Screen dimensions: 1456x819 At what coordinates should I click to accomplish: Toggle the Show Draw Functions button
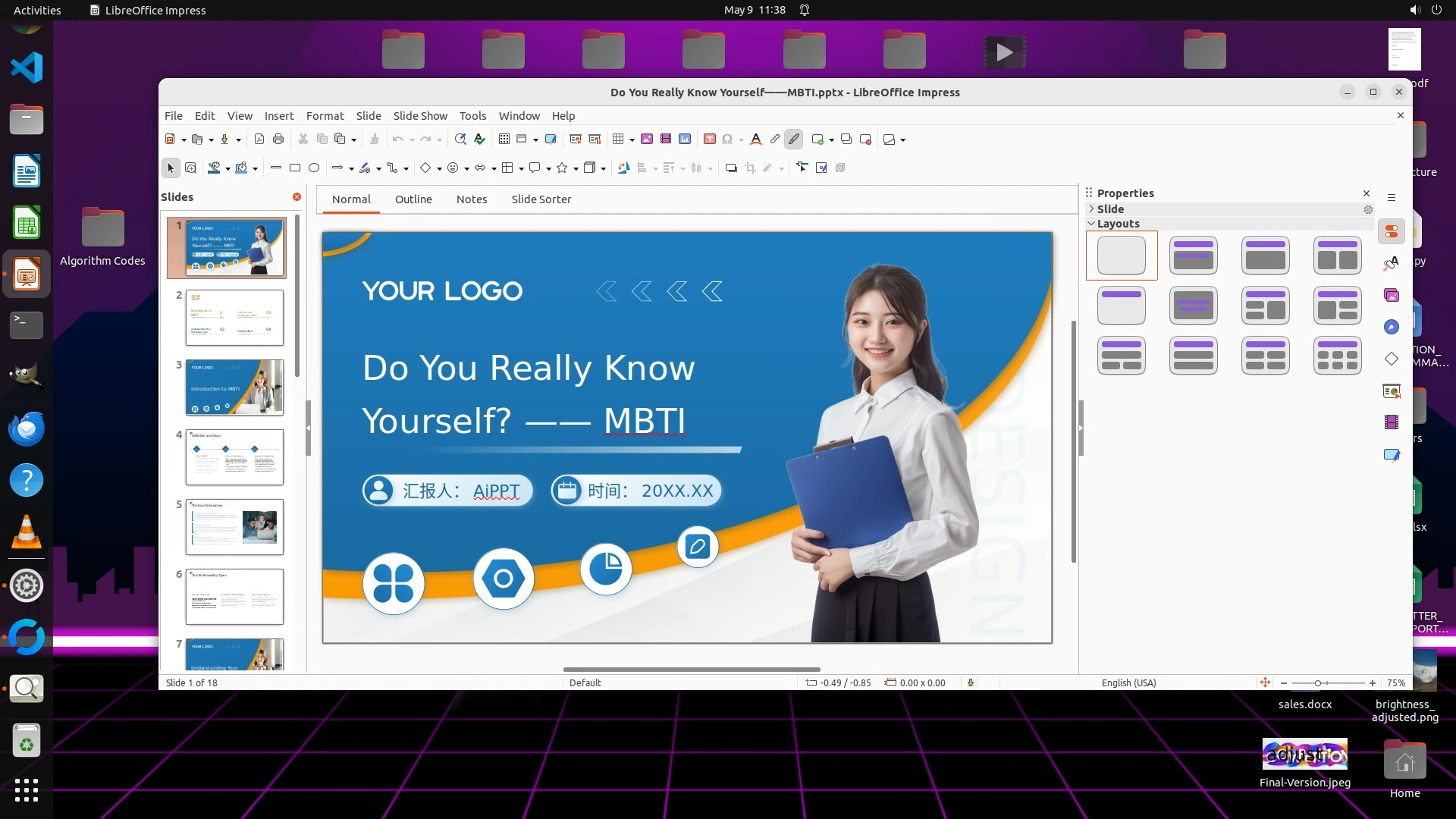pyautogui.click(x=794, y=139)
